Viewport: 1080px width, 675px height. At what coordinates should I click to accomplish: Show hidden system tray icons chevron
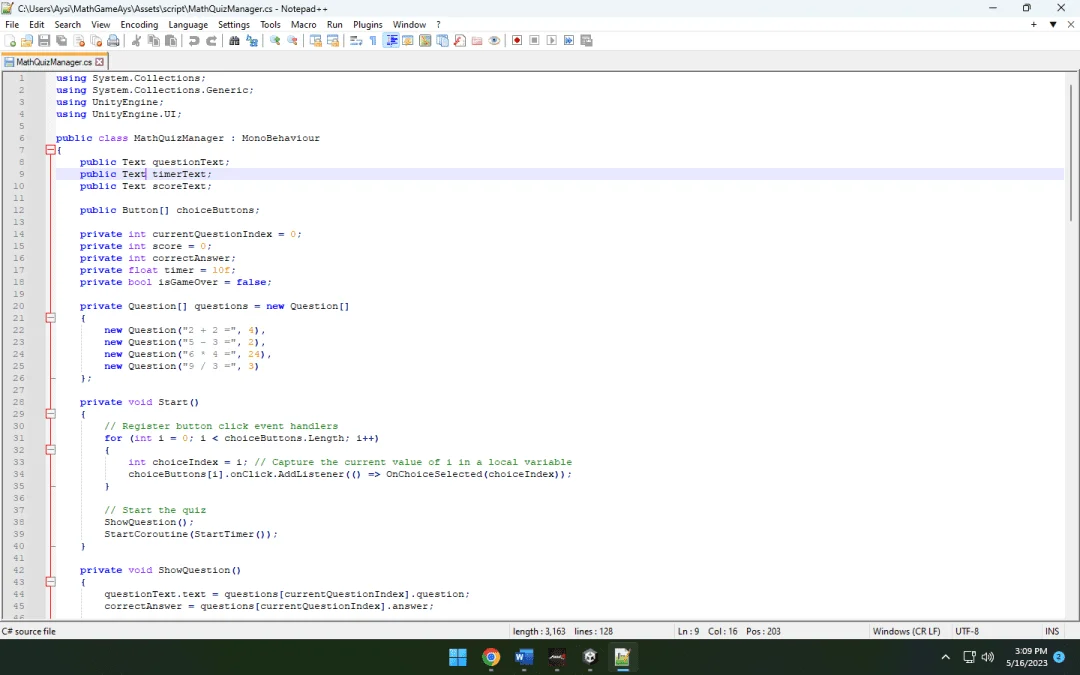click(x=946, y=657)
